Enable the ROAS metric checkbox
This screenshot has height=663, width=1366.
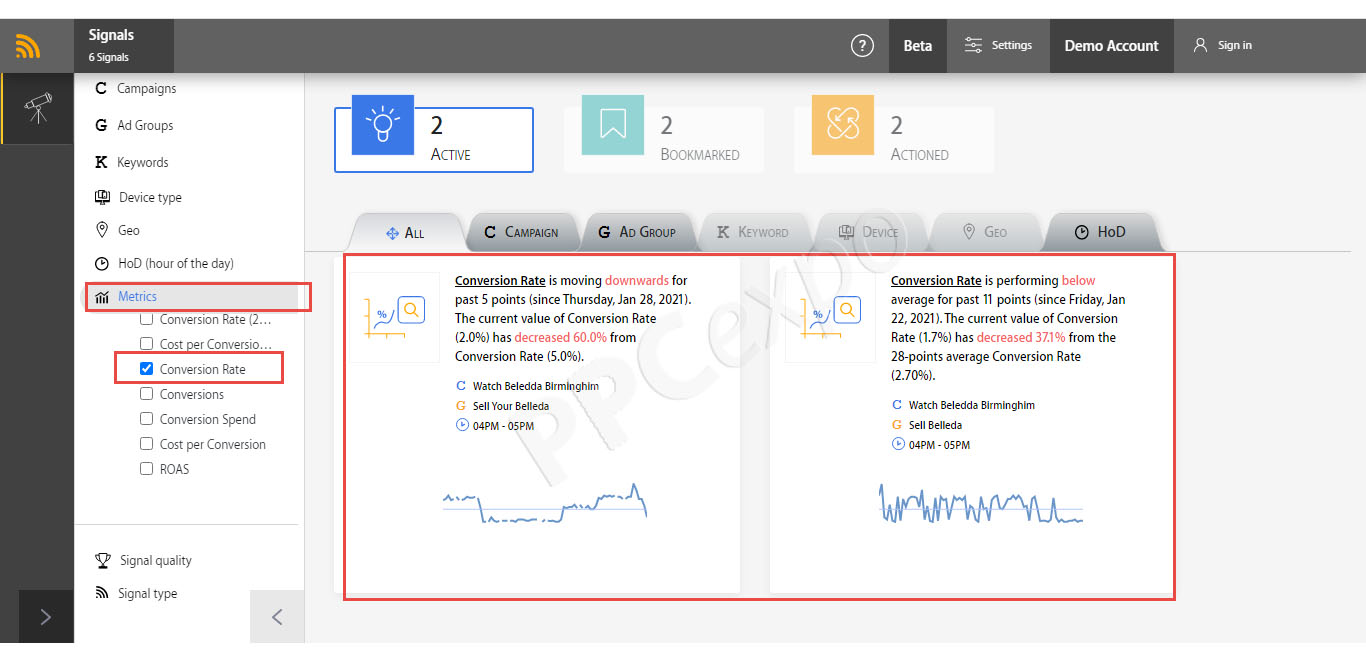pos(146,469)
